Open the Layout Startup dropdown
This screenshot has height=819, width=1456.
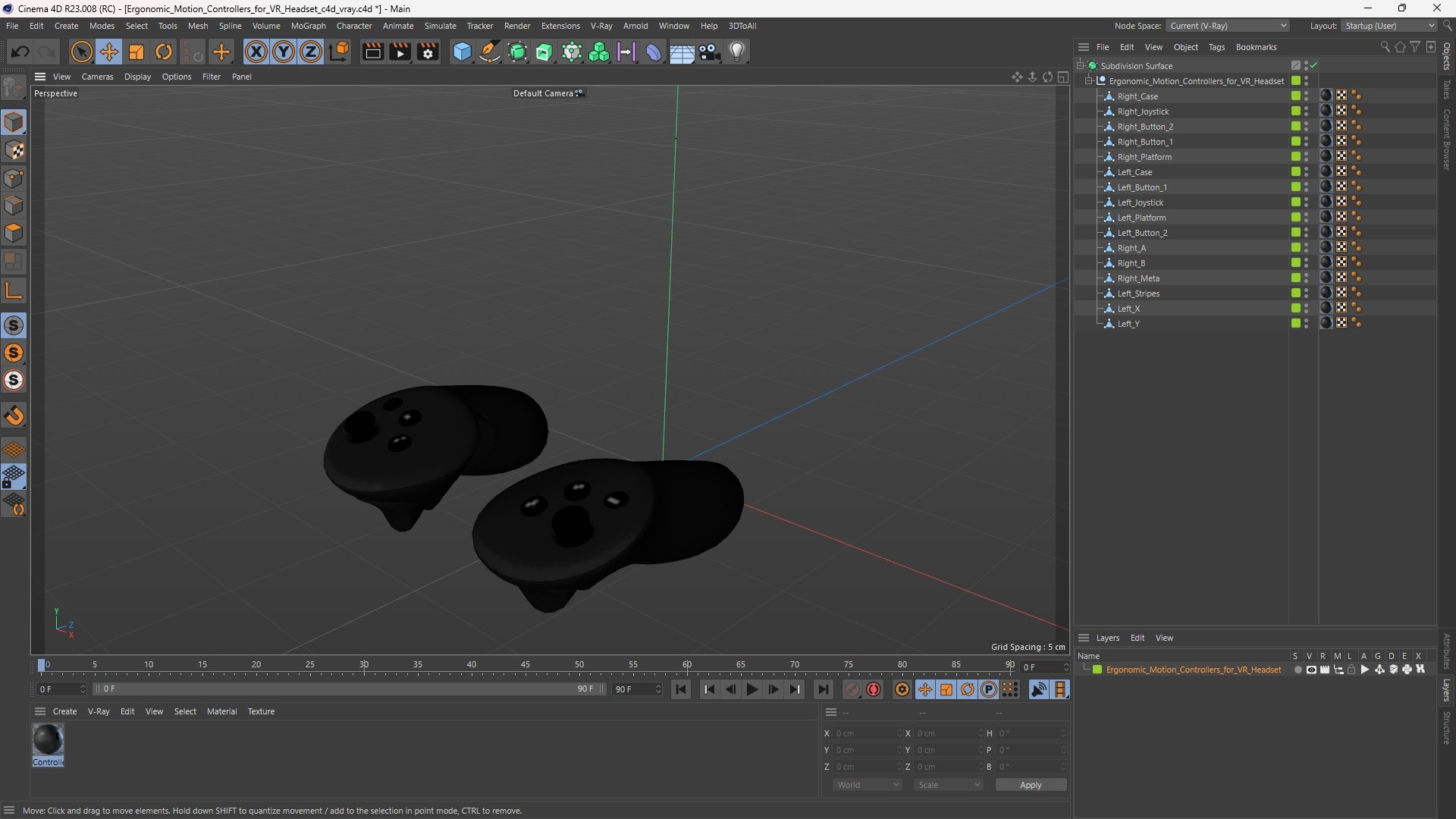coord(1389,26)
